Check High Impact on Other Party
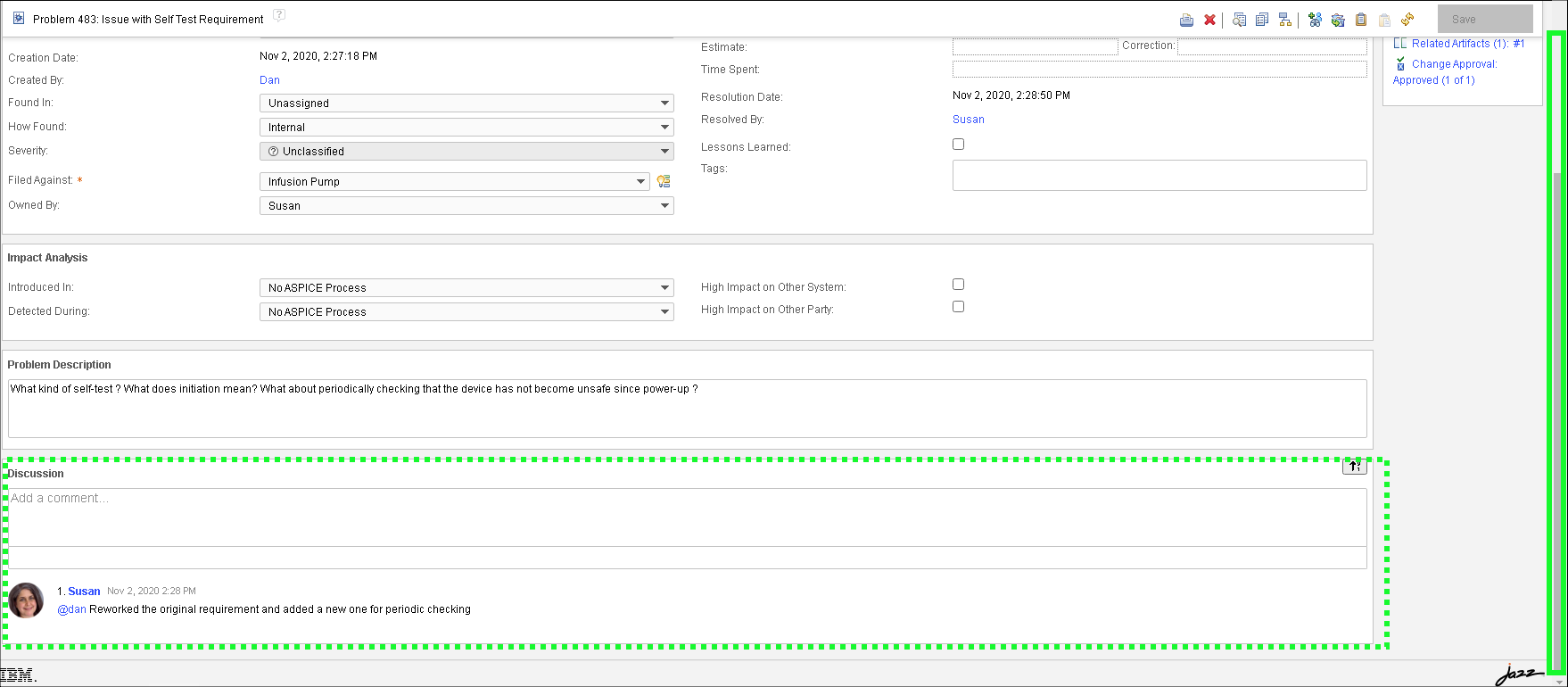 (x=958, y=307)
